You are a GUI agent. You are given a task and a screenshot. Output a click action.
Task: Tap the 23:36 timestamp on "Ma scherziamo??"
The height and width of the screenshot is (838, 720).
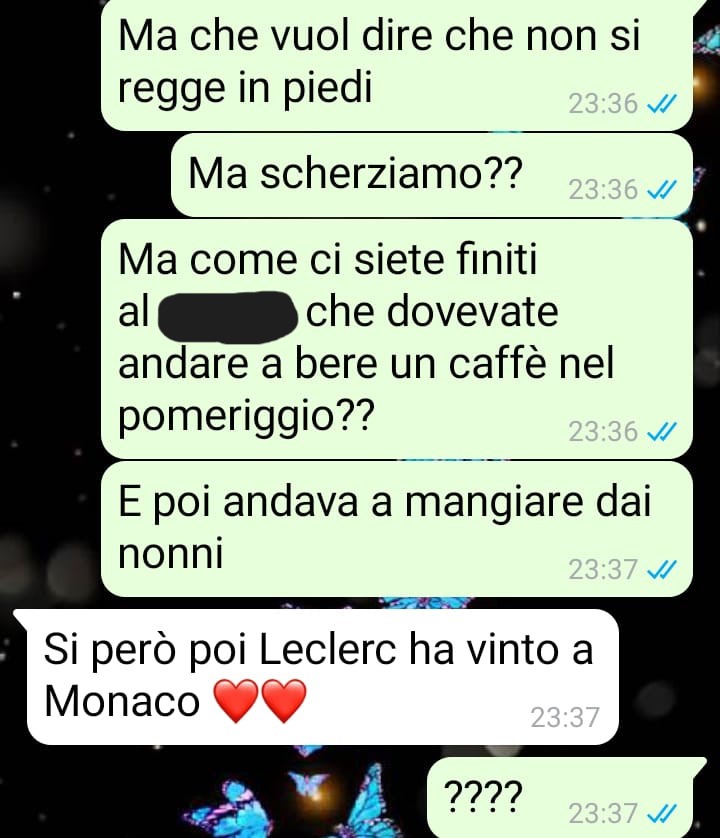coord(603,190)
